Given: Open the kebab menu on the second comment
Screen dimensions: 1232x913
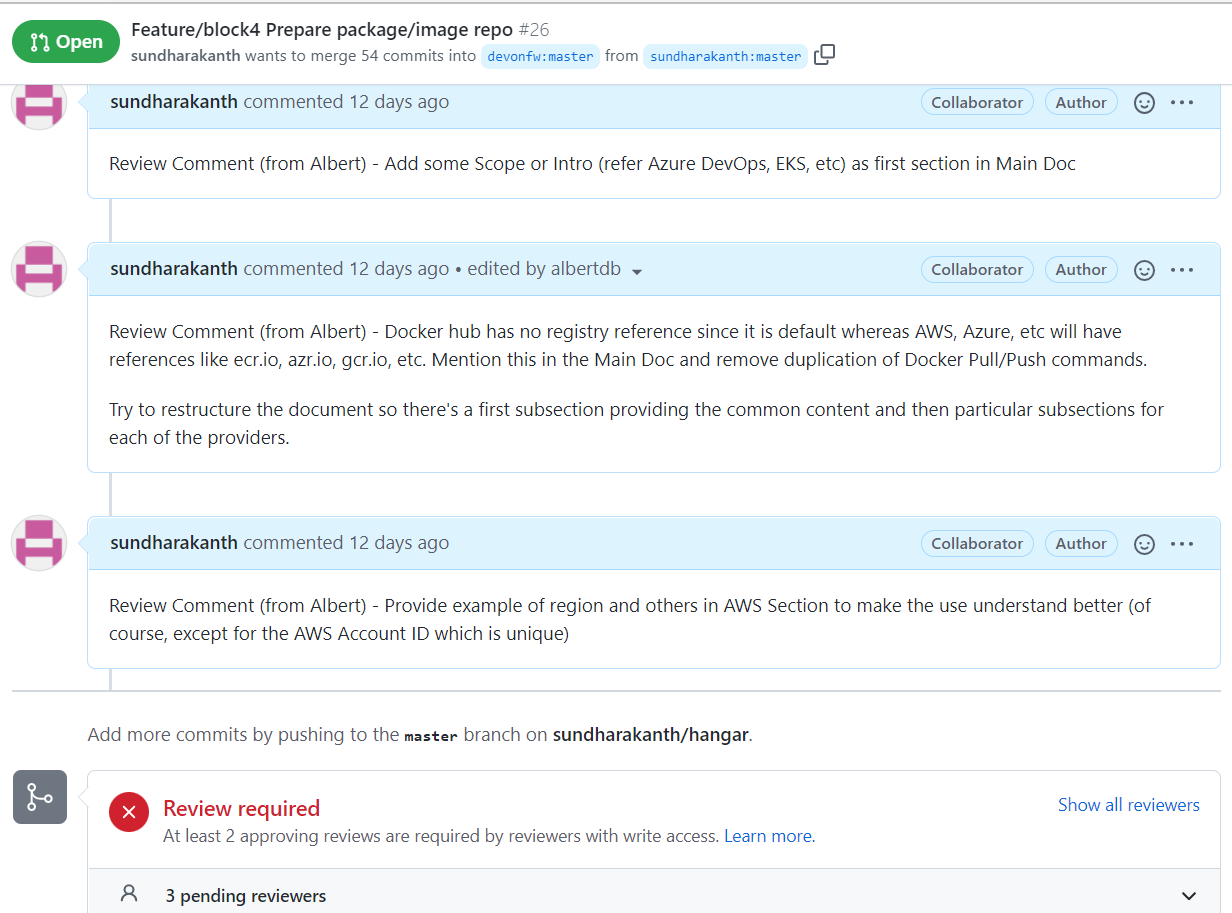Looking at the screenshot, I should [1182, 269].
